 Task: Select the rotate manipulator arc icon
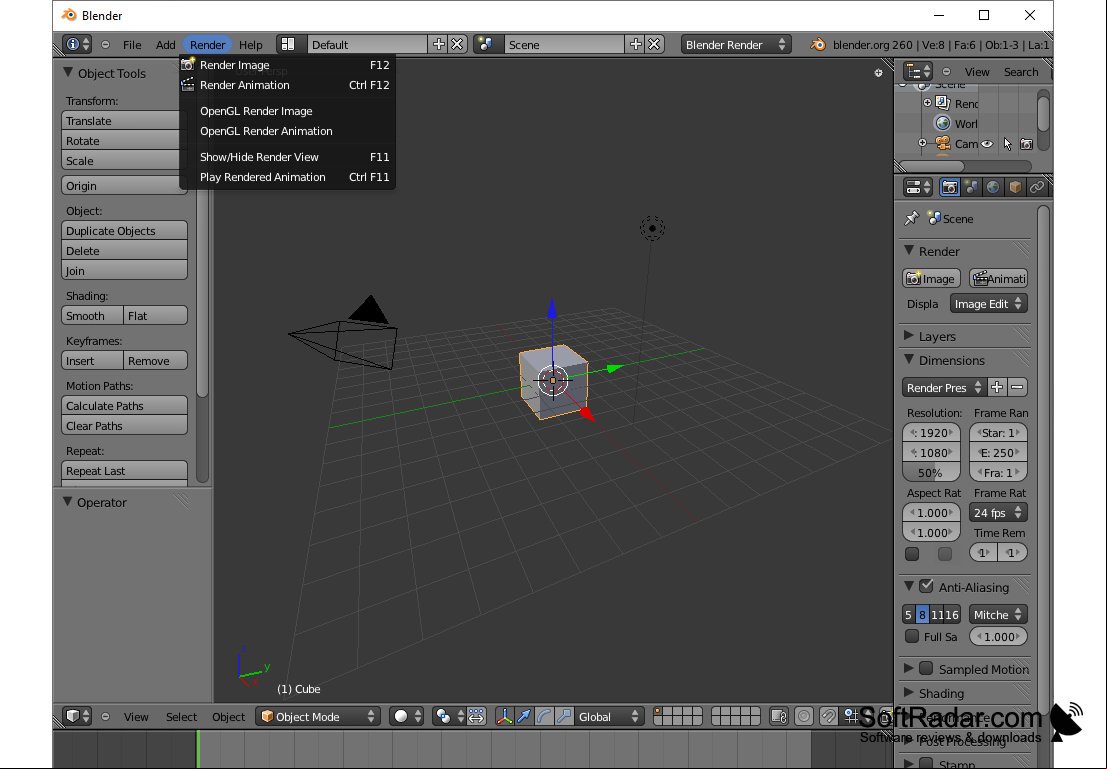click(x=544, y=716)
